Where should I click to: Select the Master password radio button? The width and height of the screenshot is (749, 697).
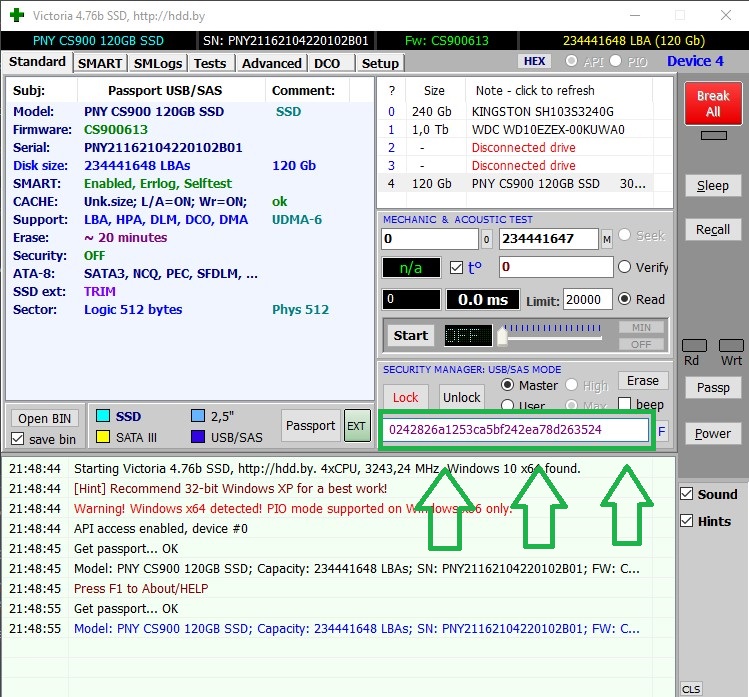tap(508, 385)
